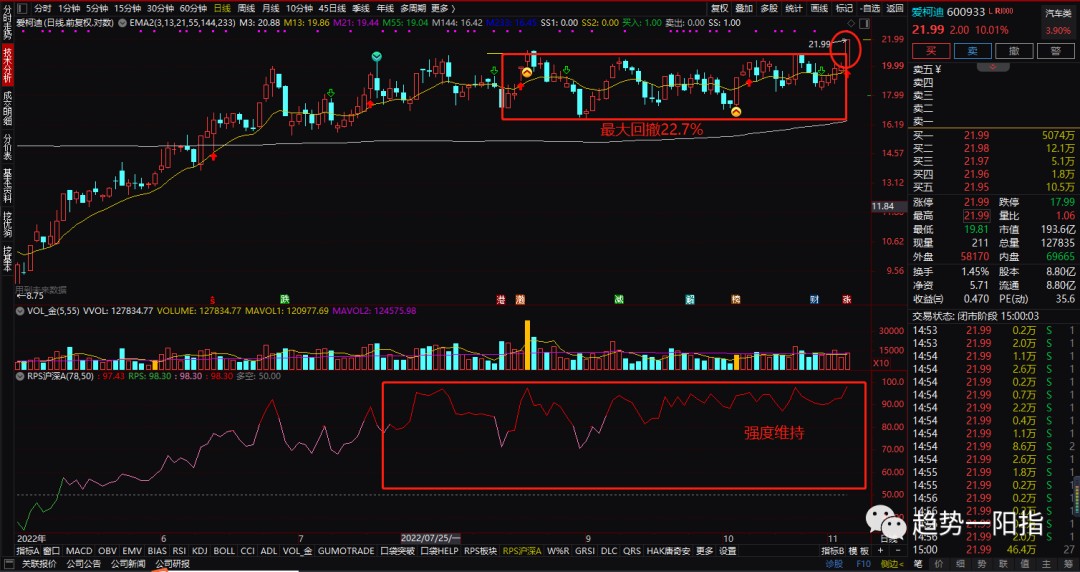Open the 多周期 multi-period view
The height and width of the screenshot is (572, 1080).
tap(413, 8)
